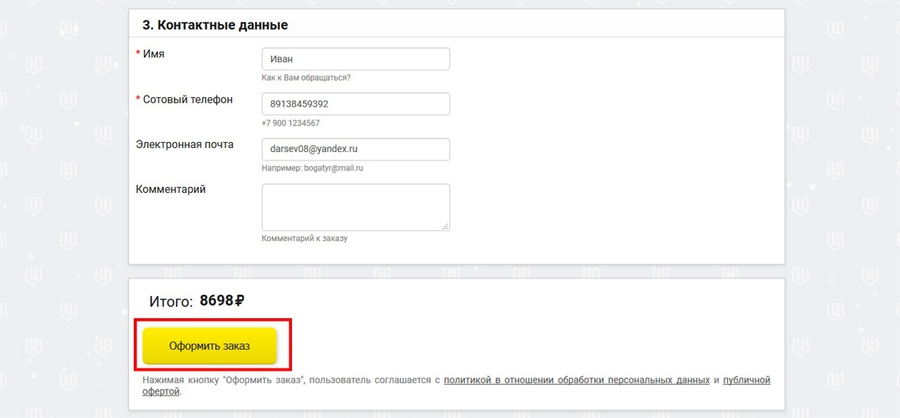Click the "Имя" field label
The image size is (900, 418).
tap(153, 54)
